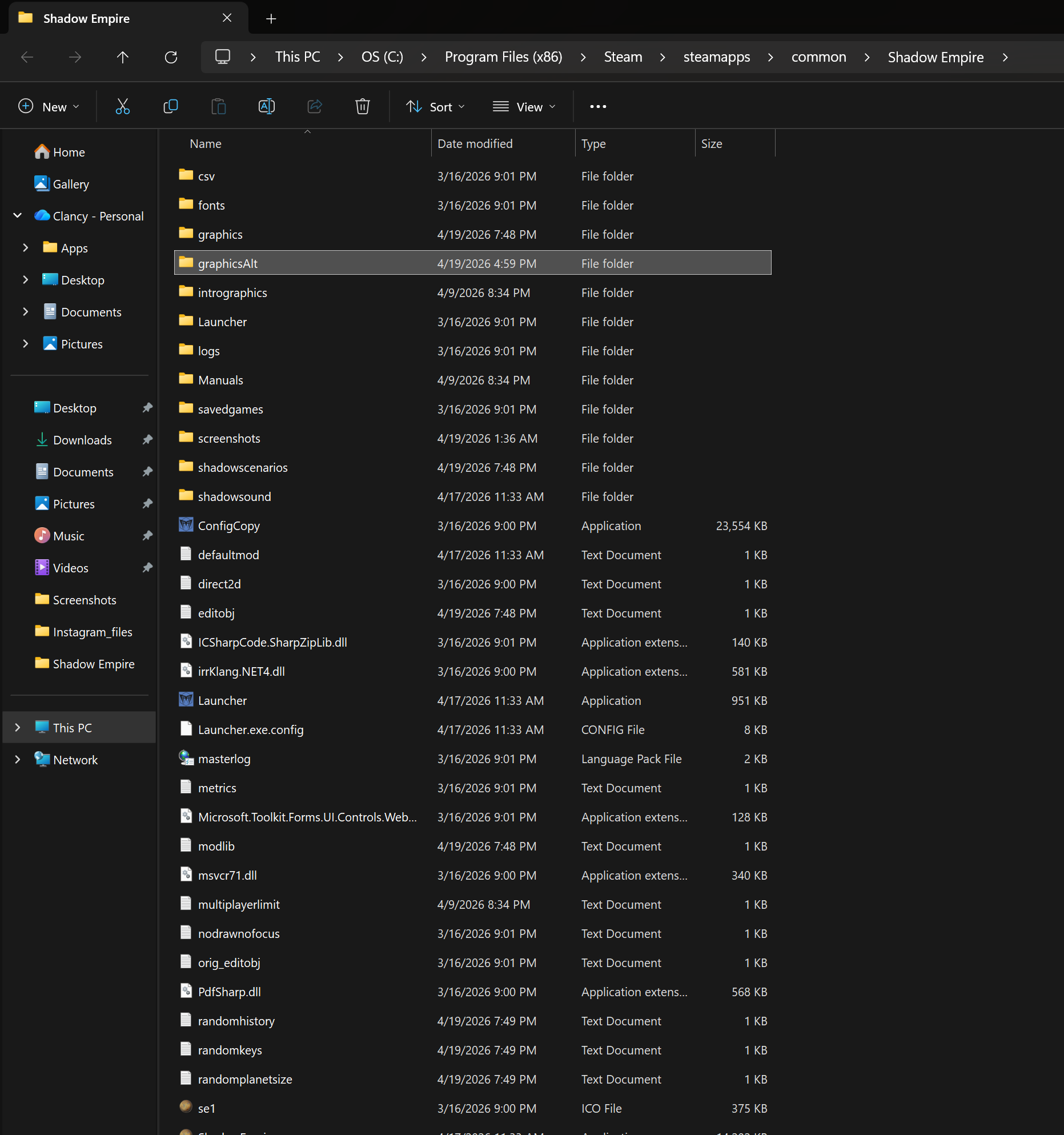Expand chevron after Shadow Empire in breadcrumb

[1006, 57]
